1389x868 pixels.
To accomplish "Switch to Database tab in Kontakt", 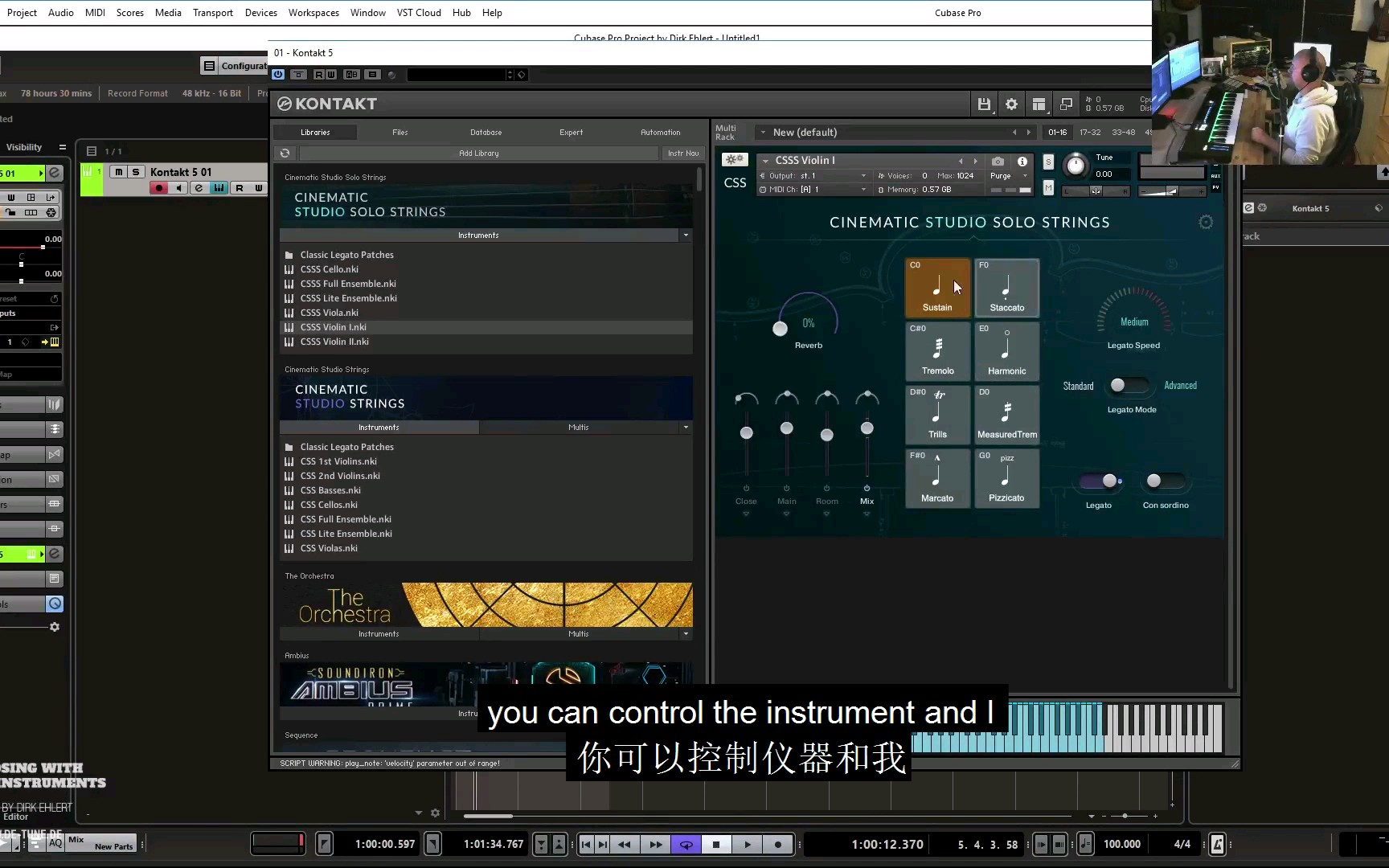I will click(x=486, y=132).
